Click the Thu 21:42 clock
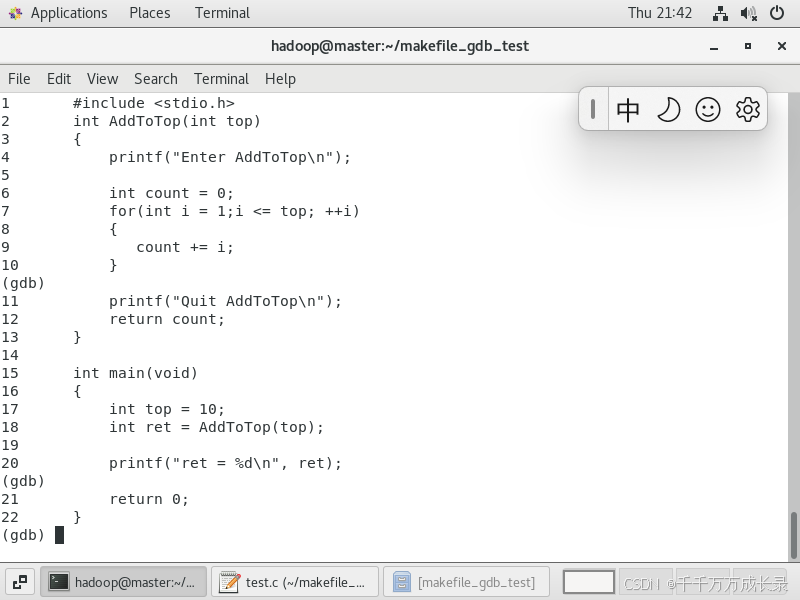The image size is (800, 600). pos(660,13)
